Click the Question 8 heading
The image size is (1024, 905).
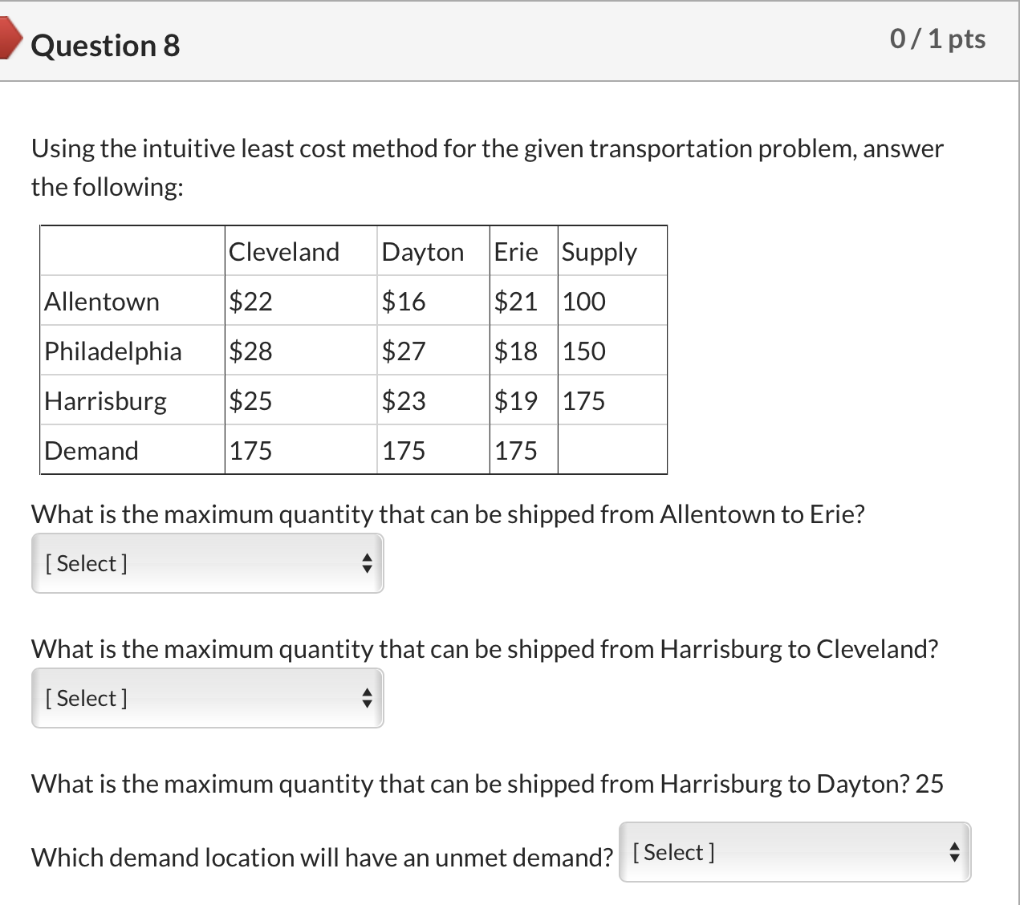pos(104,45)
